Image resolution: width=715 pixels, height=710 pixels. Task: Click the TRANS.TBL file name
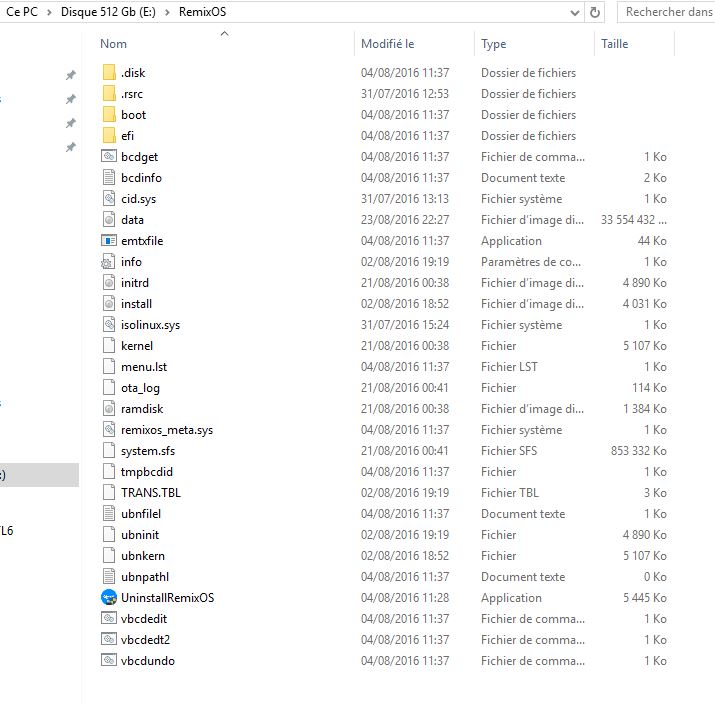click(151, 492)
